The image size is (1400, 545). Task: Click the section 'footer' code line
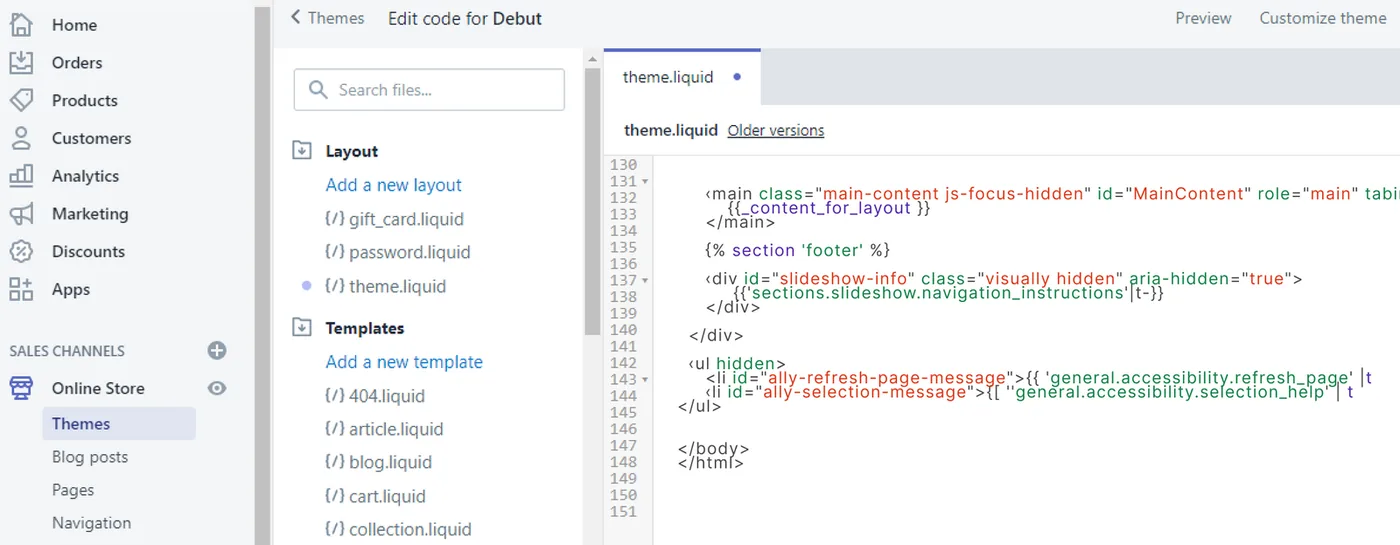click(797, 249)
